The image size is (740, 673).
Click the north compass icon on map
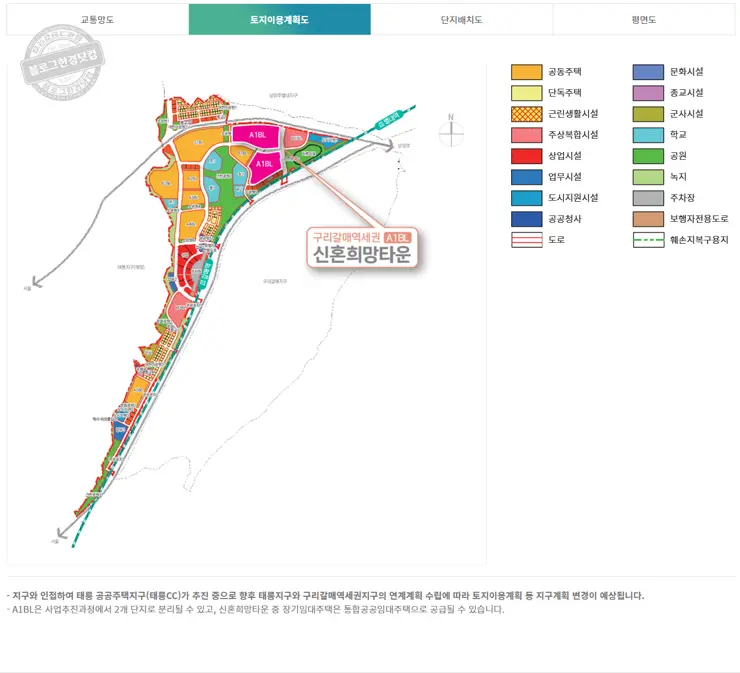click(x=451, y=132)
